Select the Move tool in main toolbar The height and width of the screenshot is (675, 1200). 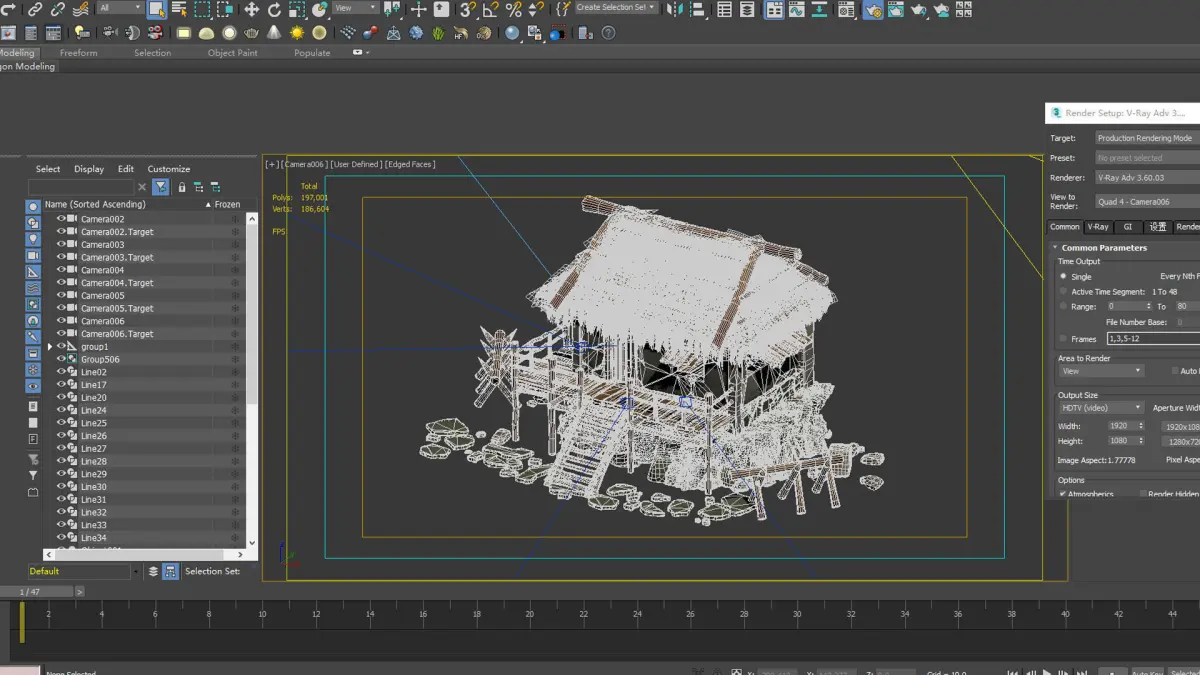(x=251, y=10)
